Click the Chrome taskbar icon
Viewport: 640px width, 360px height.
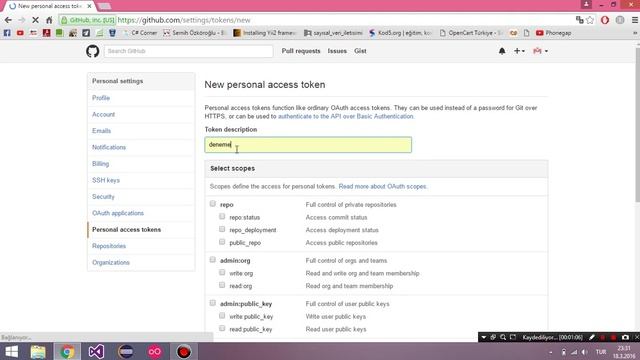click(67, 351)
